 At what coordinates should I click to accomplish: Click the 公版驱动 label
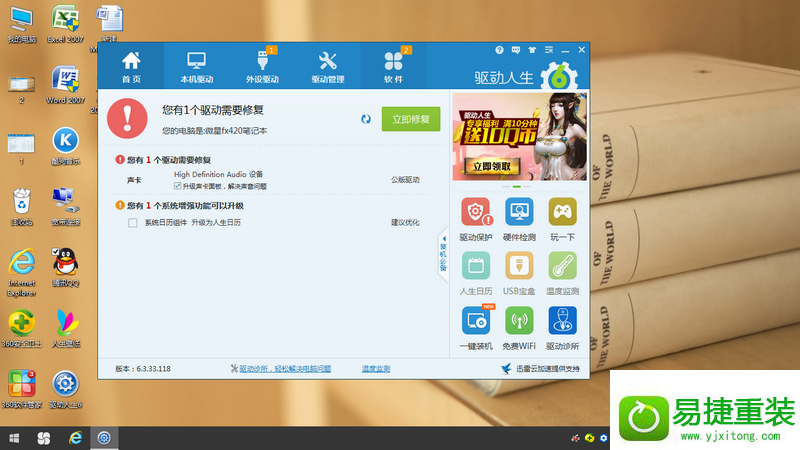click(405, 180)
